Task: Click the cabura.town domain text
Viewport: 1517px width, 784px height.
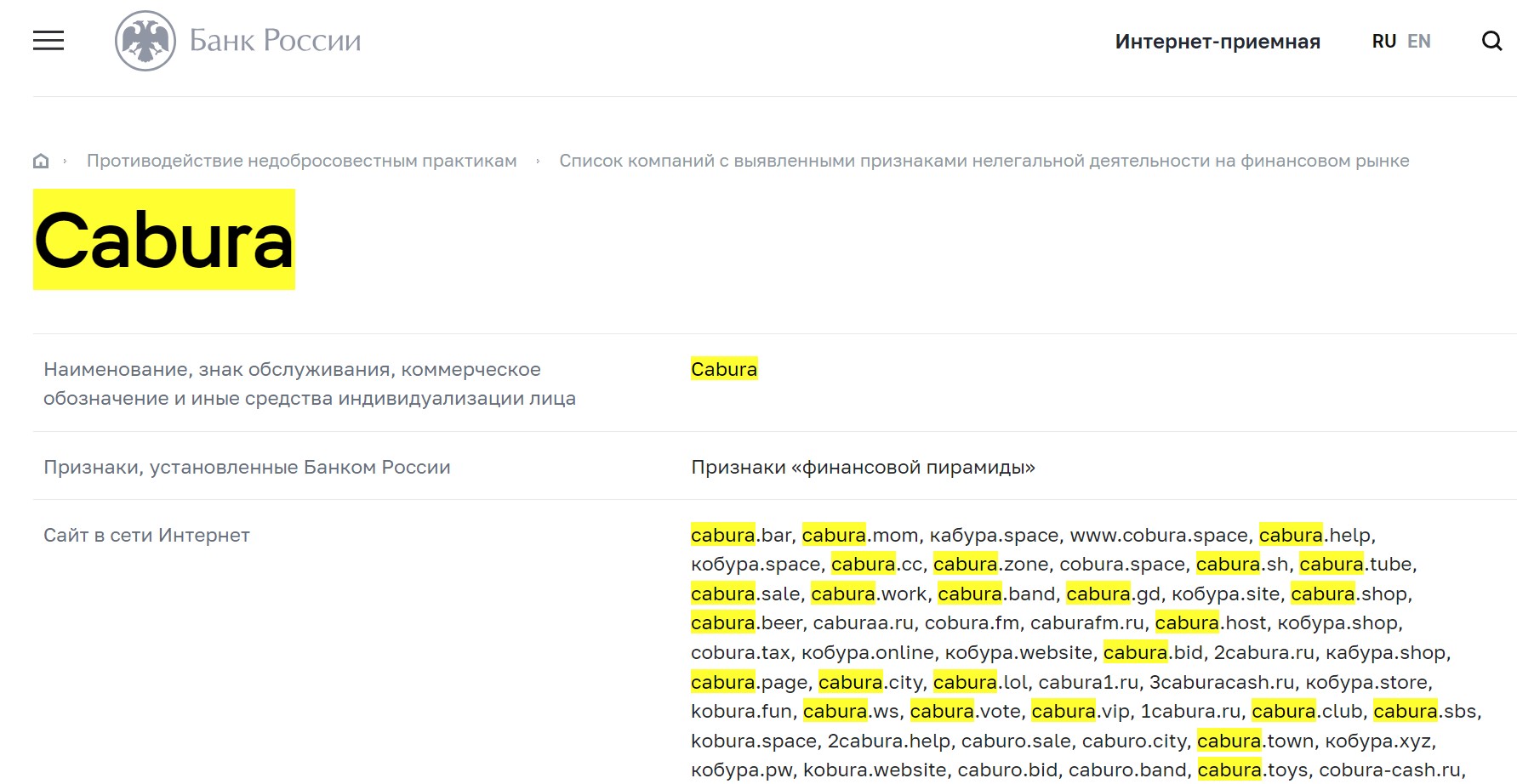Action: tap(1255, 741)
